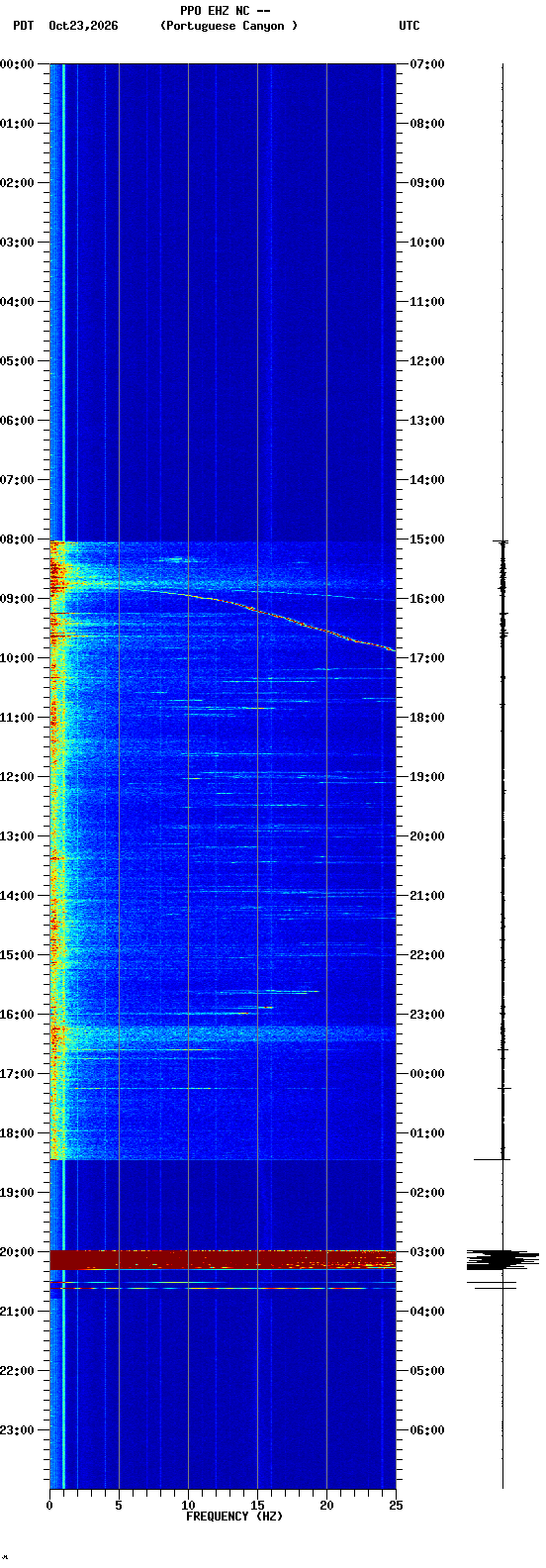Click the '20' frequency axis tick label
This screenshot has height=1568, width=546.
[326, 1506]
